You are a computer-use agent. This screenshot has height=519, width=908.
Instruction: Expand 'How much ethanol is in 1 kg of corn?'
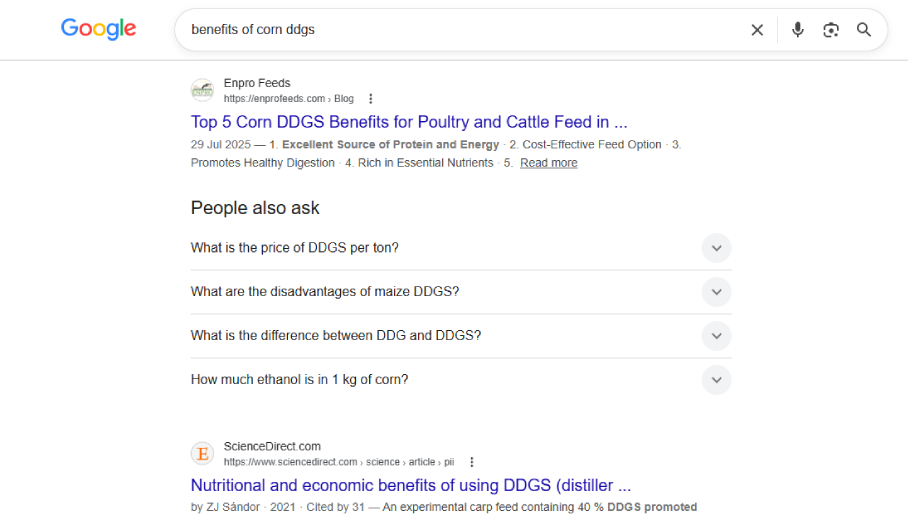pos(461,380)
